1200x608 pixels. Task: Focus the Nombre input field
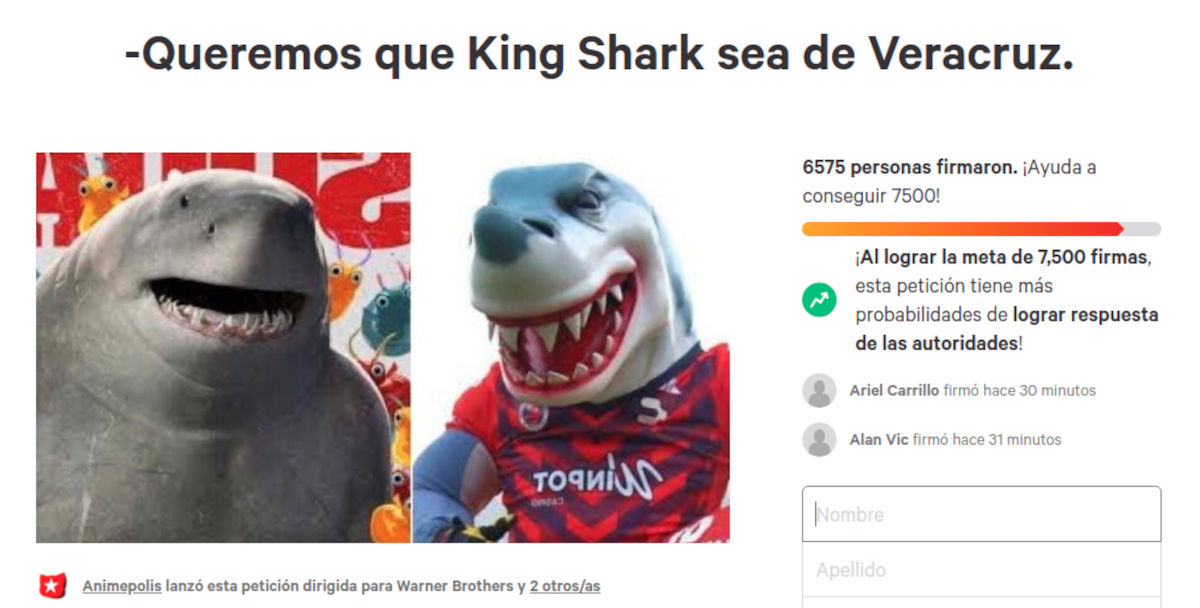[x=981, y=514]
